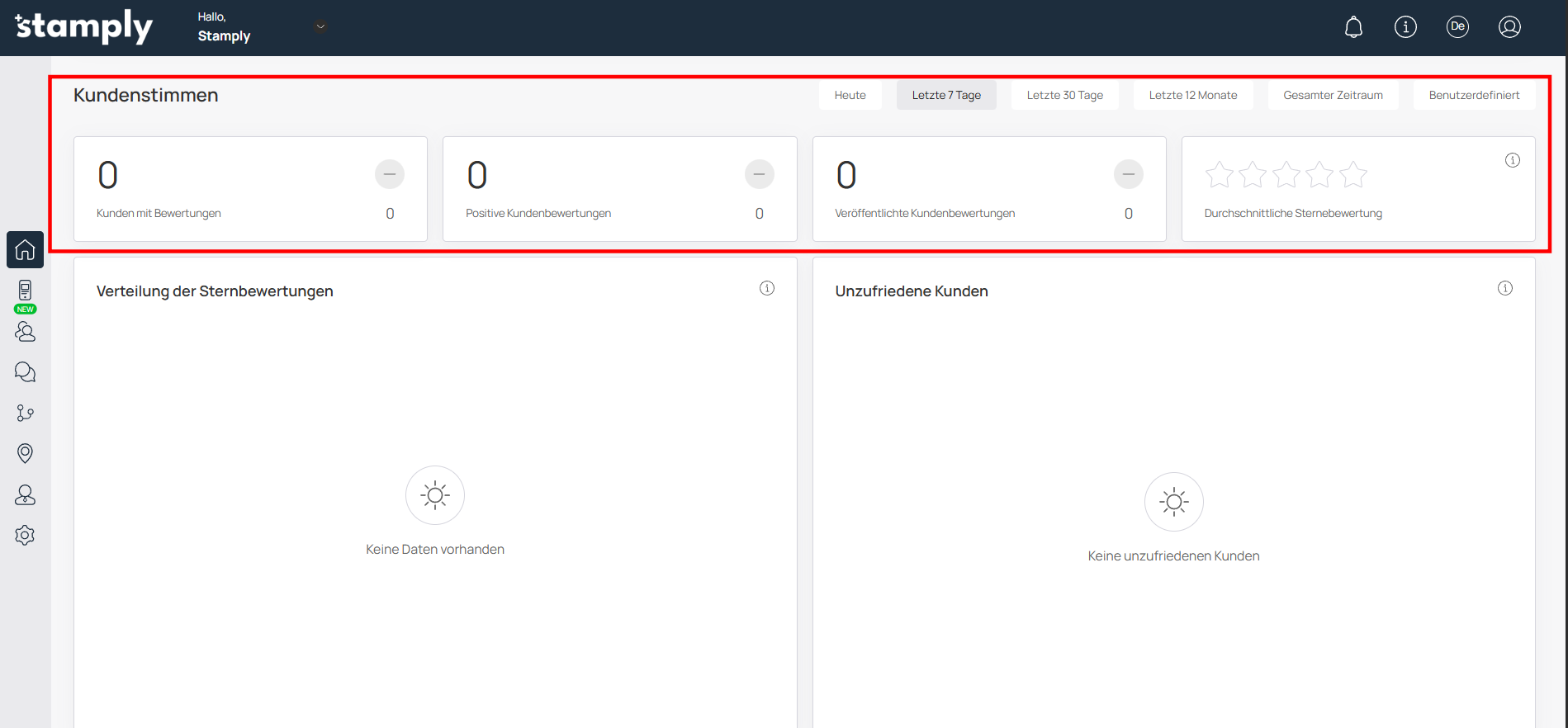Viewport: 1568px width, 728px height.
Task: Click the Stamply logo
Action: point(84,27)
